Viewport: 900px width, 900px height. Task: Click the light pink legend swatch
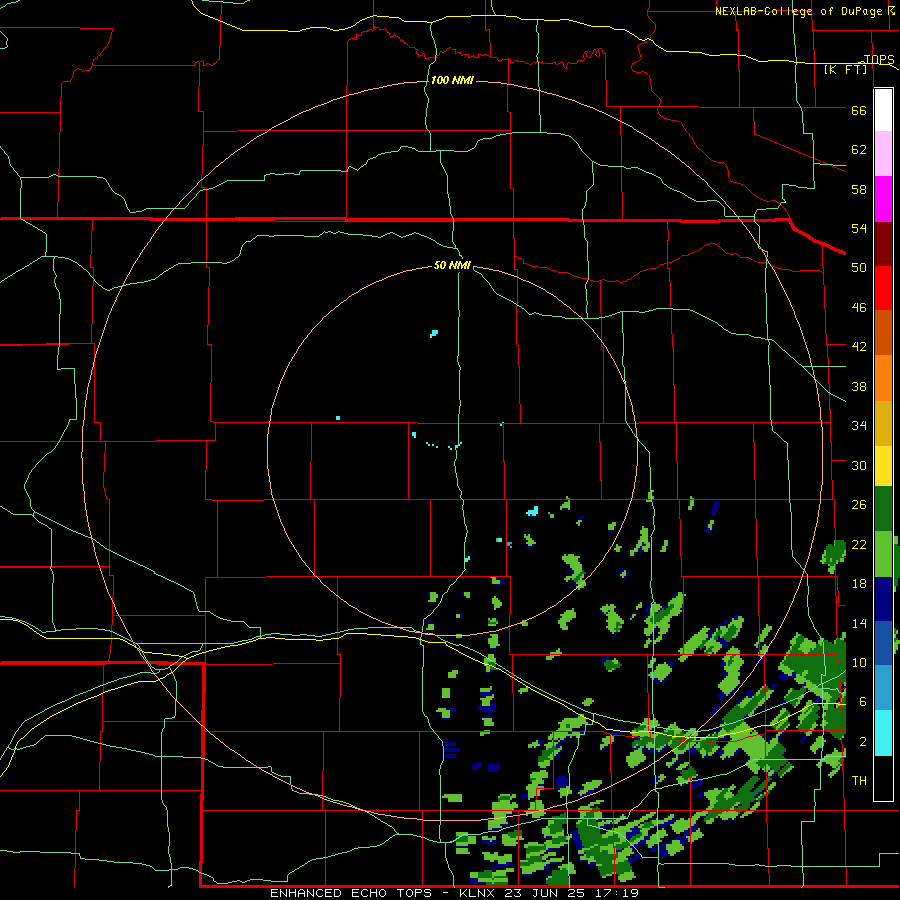click(883, 154)
